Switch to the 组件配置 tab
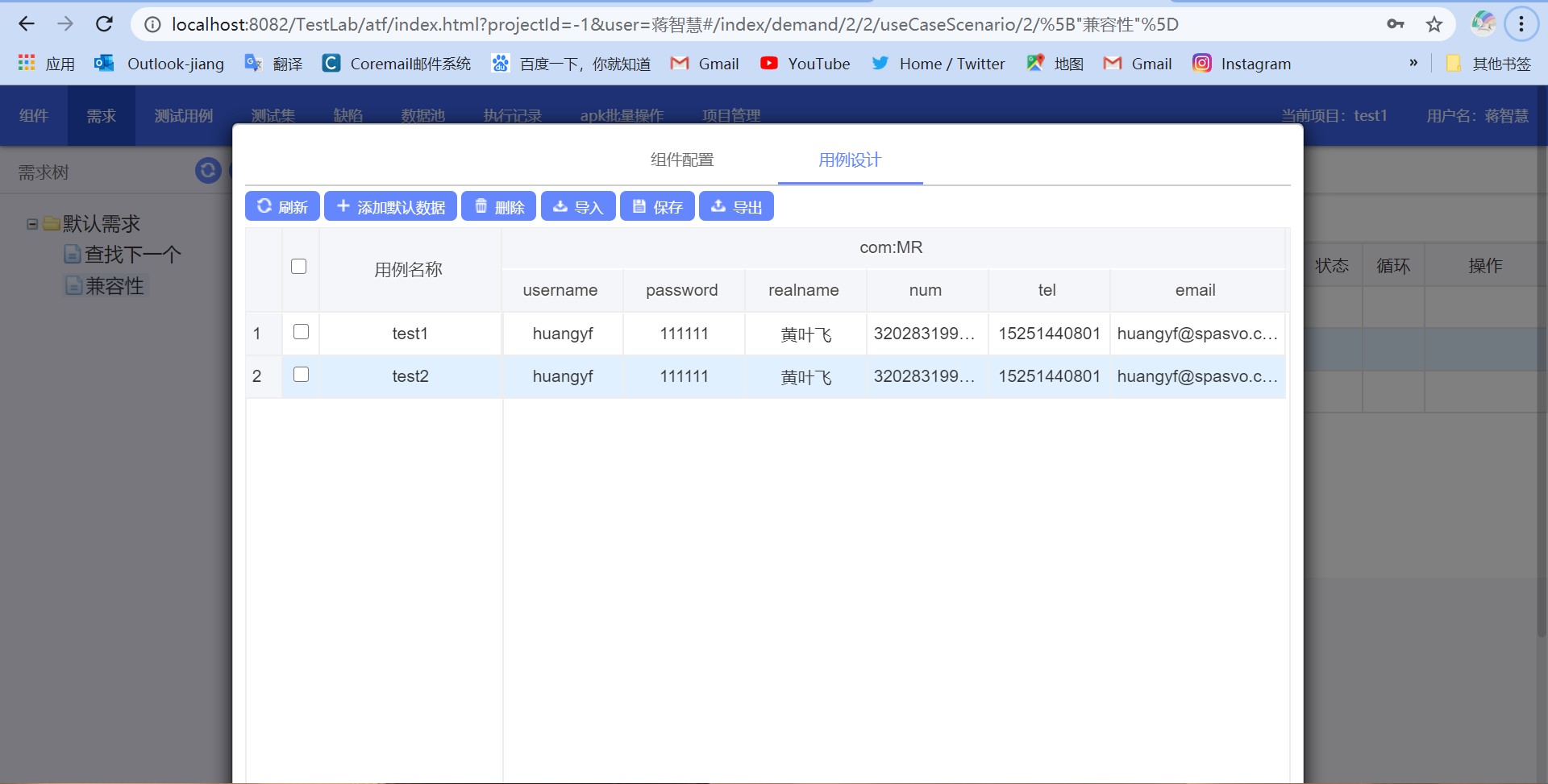 pyautogui.click(x=682, y=160)
